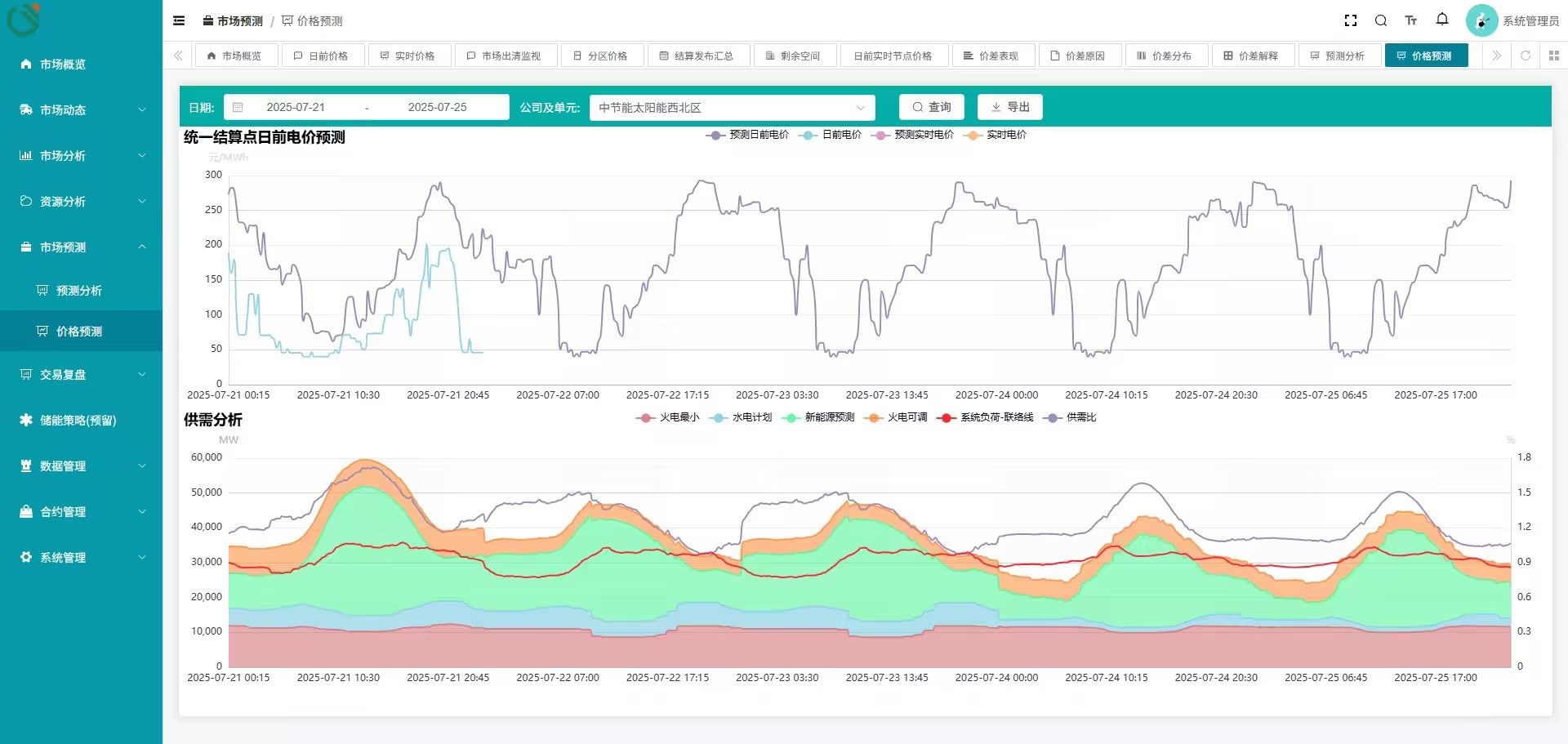The width and height of the screenshot is (1568, 744).
Task: Select 预测分析 in the sidebar
Action: [x=78, y=291]
